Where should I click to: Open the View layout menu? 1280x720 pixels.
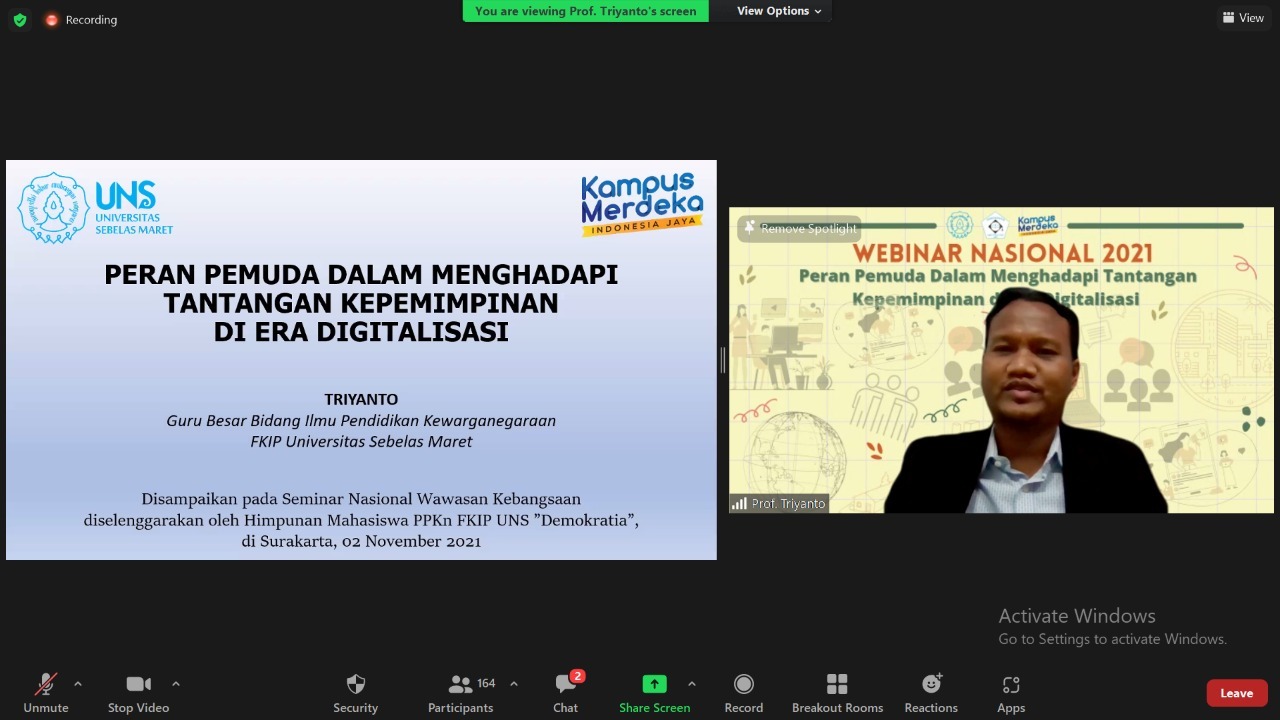point(1243,17)
